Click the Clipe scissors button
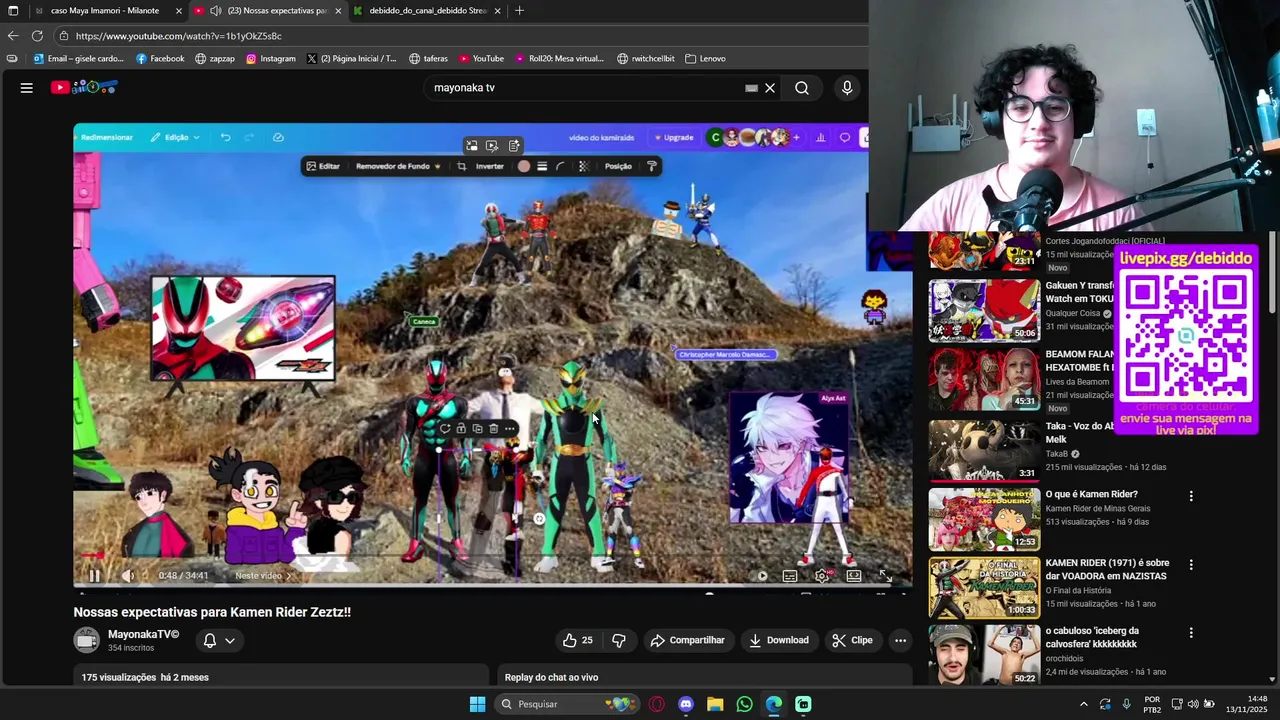Image resolution: width=1280 pixels, height=720 pixels. point(853,640)
